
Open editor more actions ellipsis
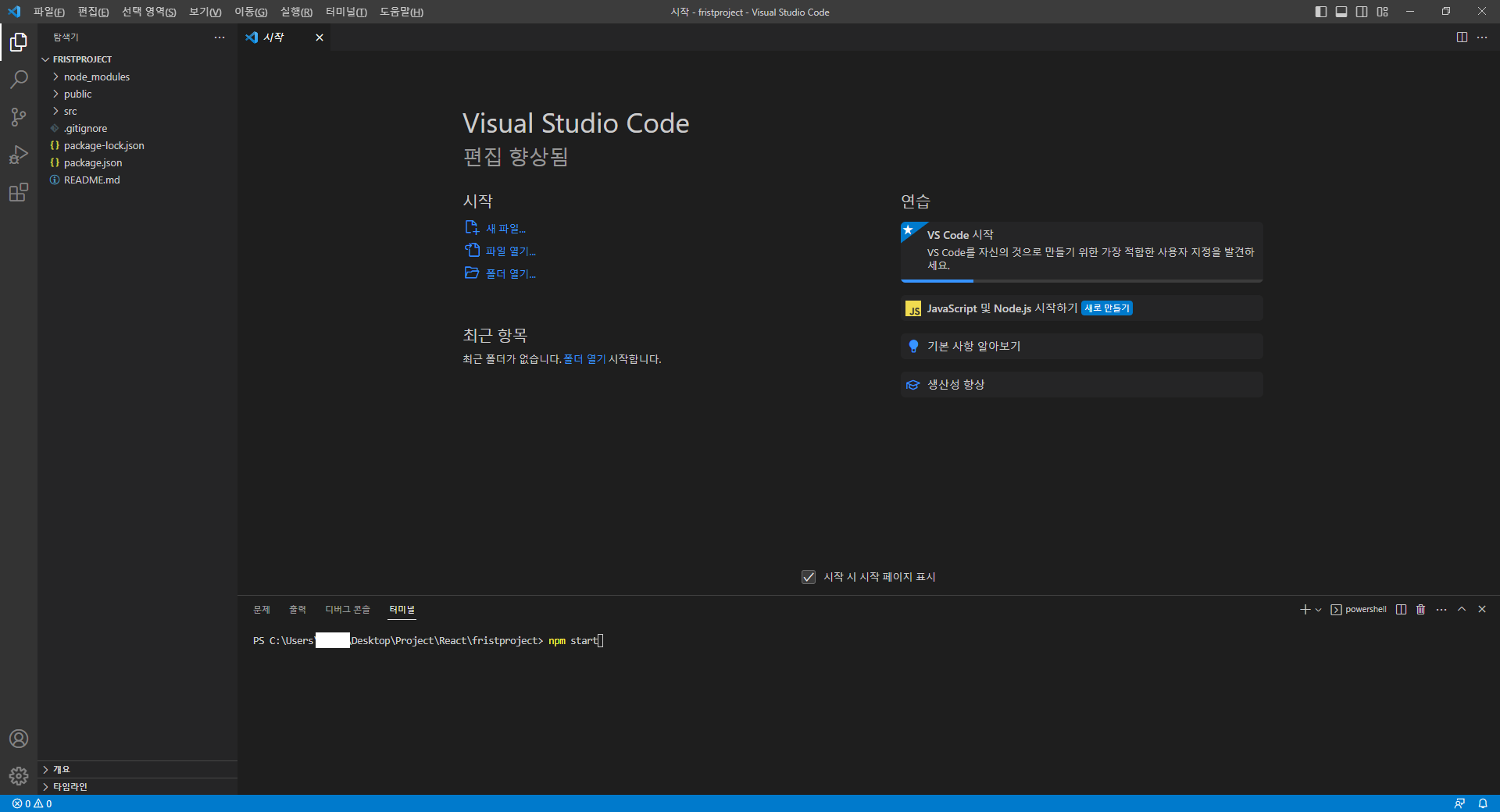[1482, 37]
